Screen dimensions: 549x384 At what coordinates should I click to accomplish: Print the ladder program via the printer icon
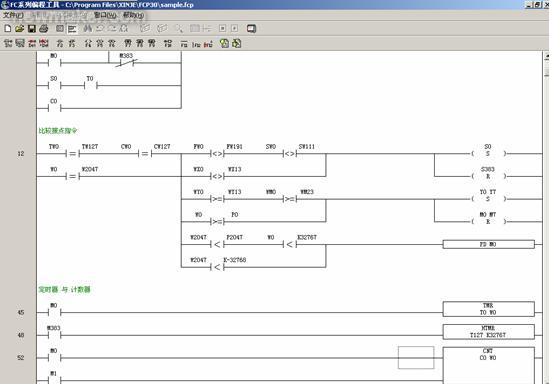point(44,29)
